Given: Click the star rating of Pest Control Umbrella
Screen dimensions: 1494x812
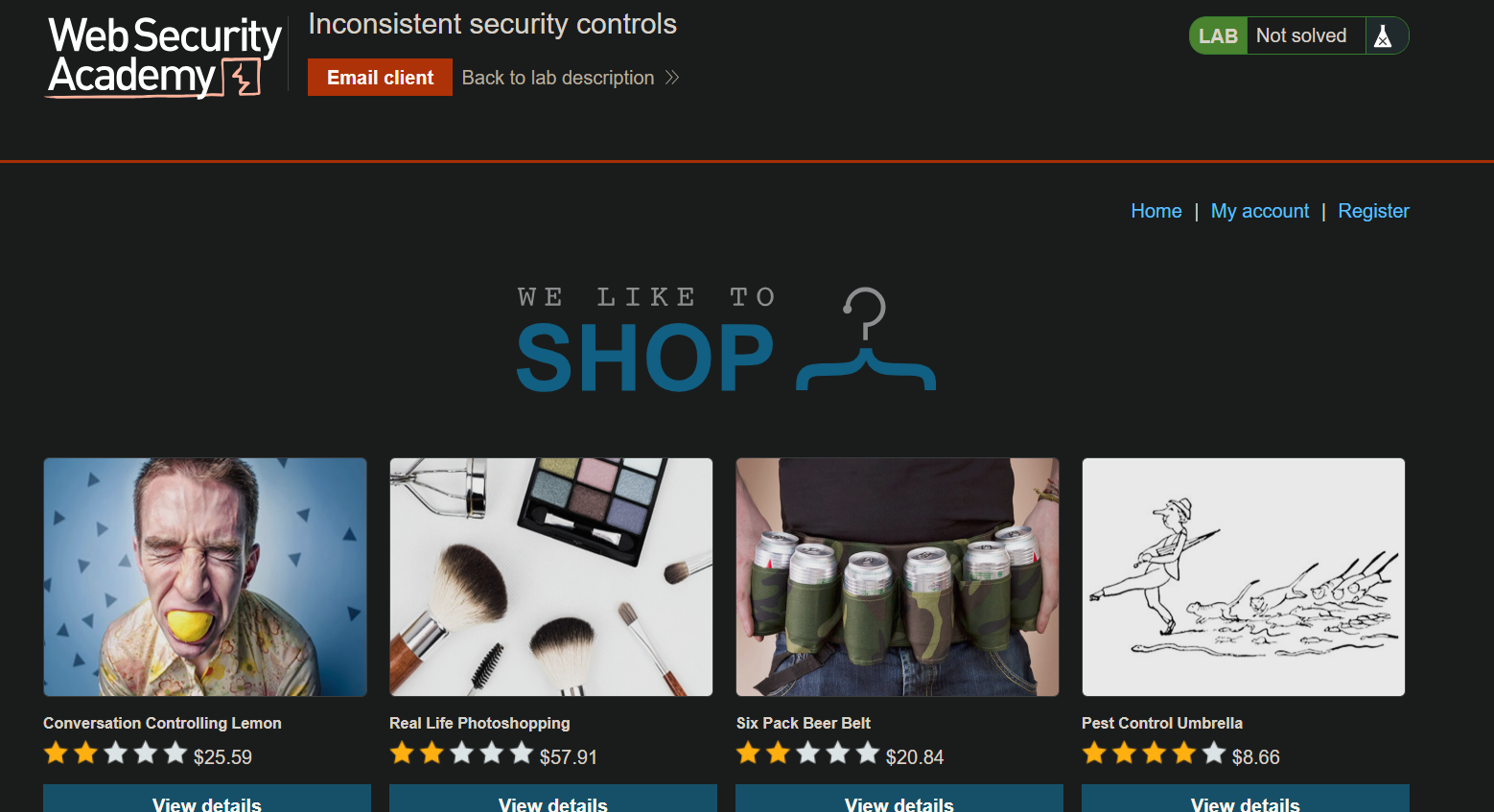Looking at the screenshot, I should 1154,754.
